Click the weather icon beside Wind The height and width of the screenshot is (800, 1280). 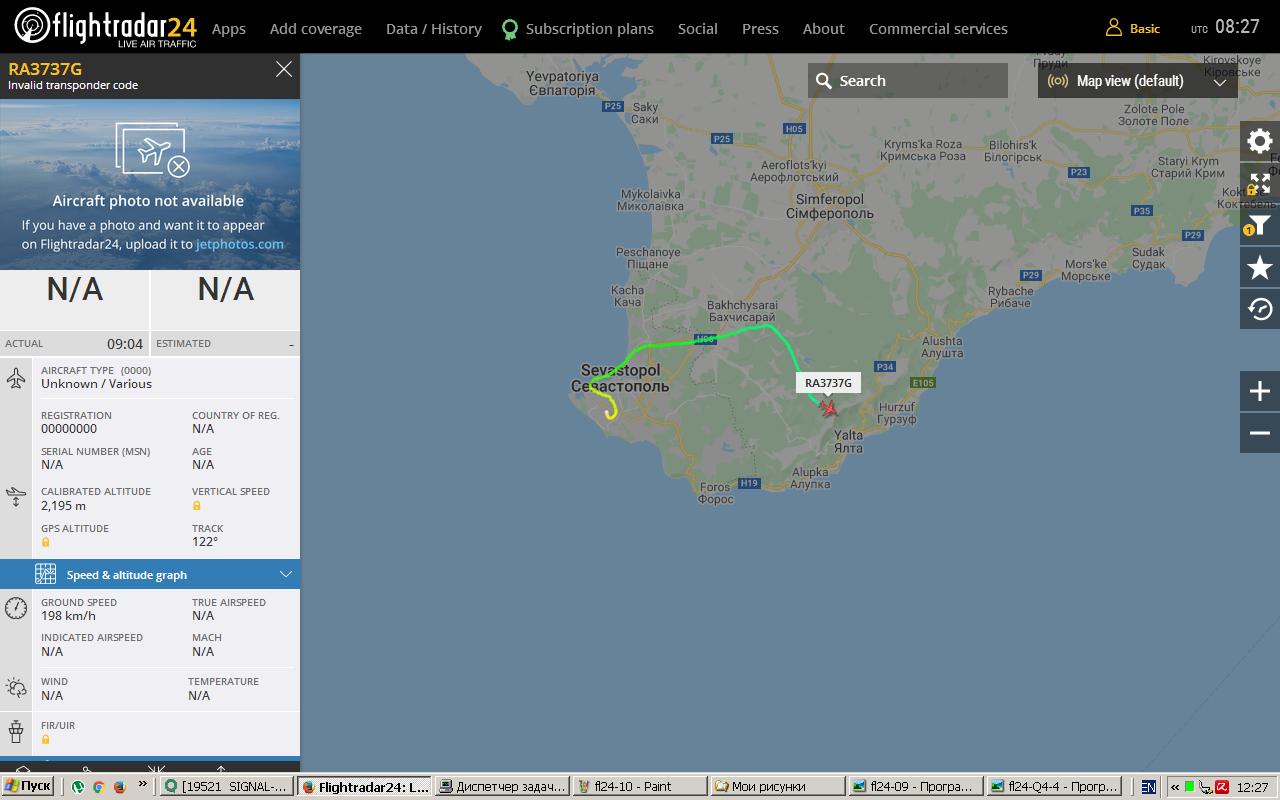[16, 688]
